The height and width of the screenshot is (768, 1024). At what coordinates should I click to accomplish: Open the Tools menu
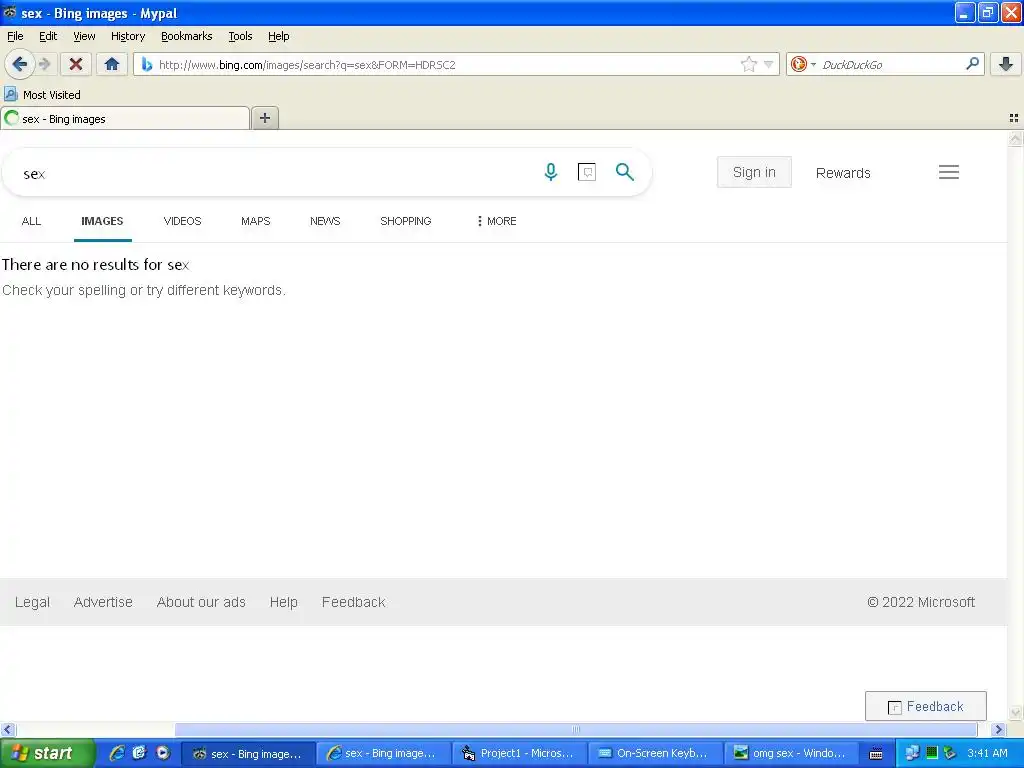[240, 36]
